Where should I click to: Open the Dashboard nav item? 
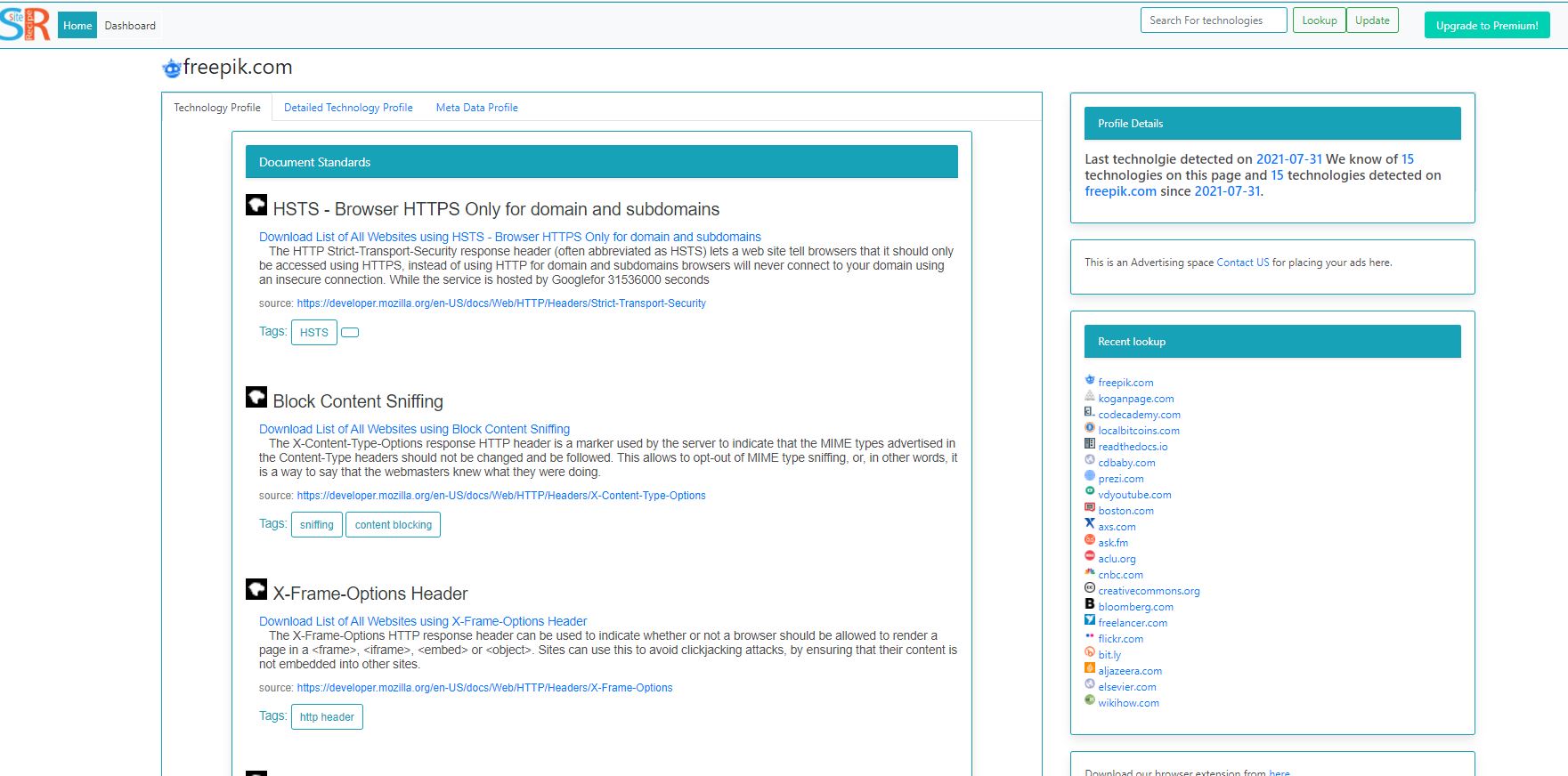pyautogui.click(x=130, y=26)
